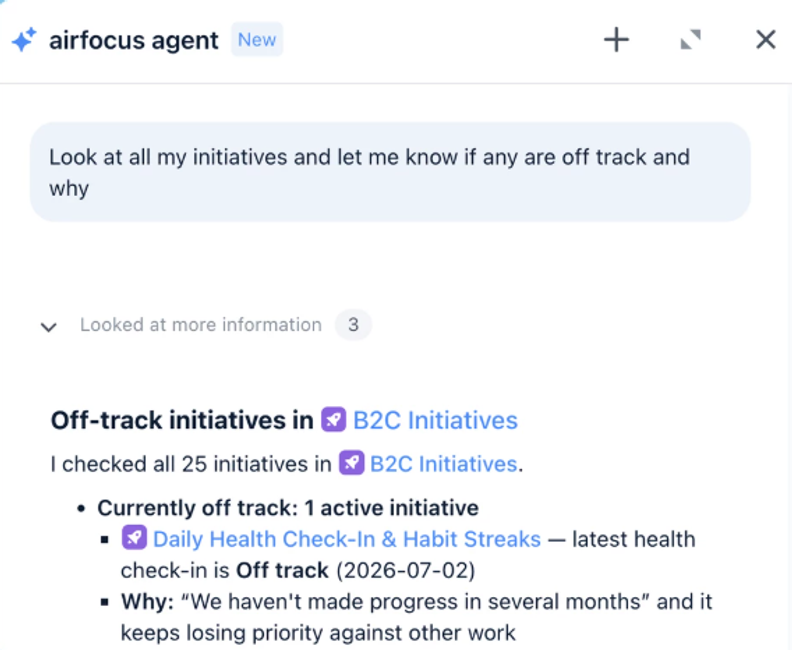This screenshot has height=650, width=792.
Task: Click the 'airfocus agent' panel title
Action: (x=134, y=40)
